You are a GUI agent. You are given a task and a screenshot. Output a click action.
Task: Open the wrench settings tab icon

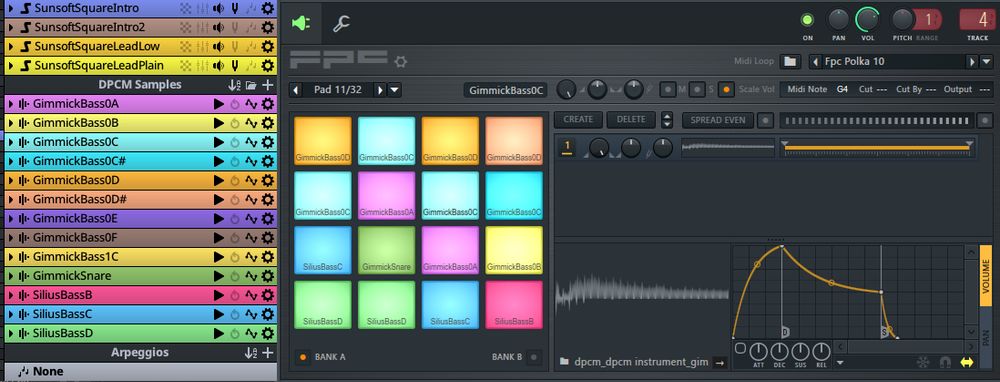[341, 24]
